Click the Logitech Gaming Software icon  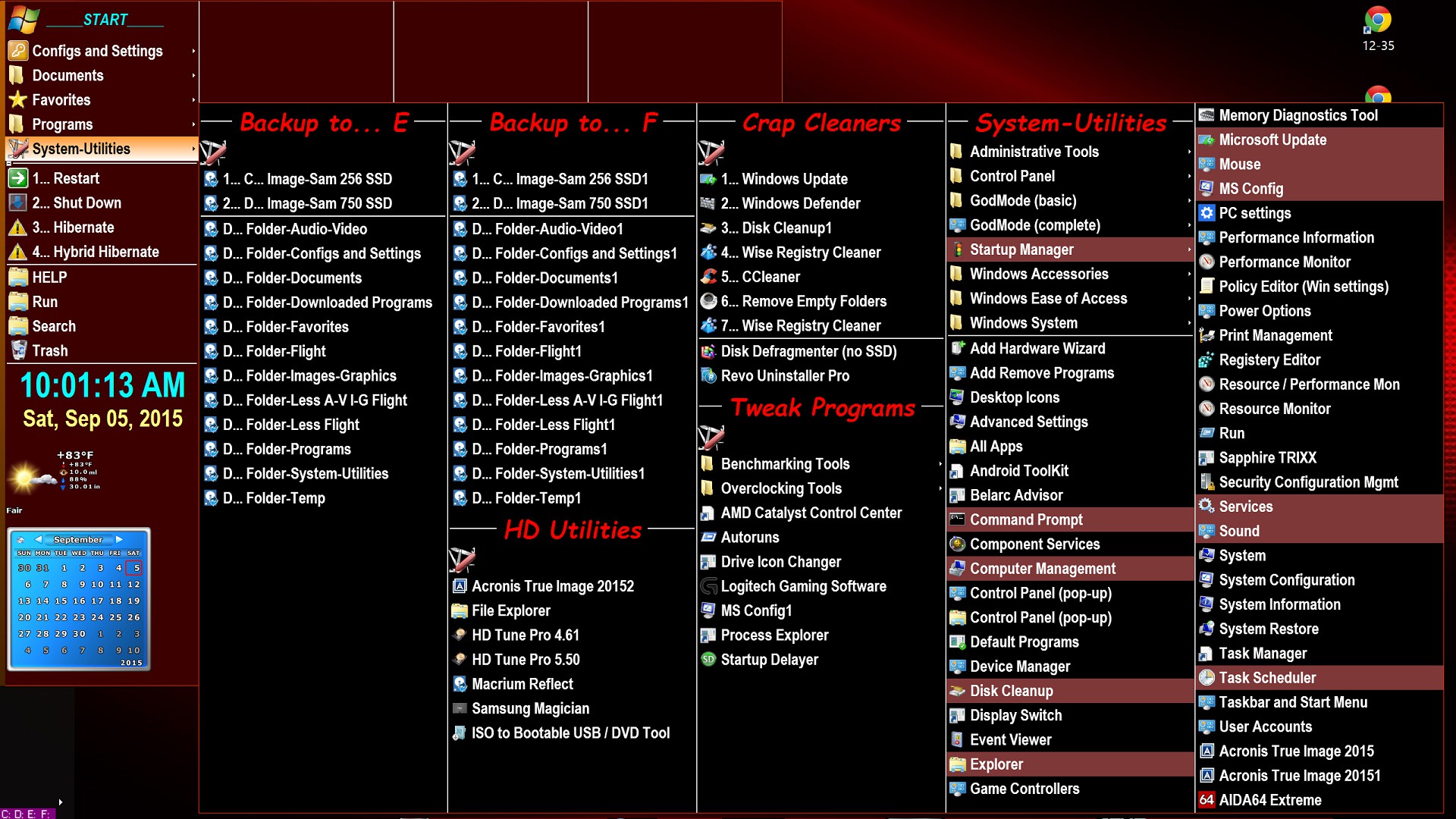pos(709,586)
